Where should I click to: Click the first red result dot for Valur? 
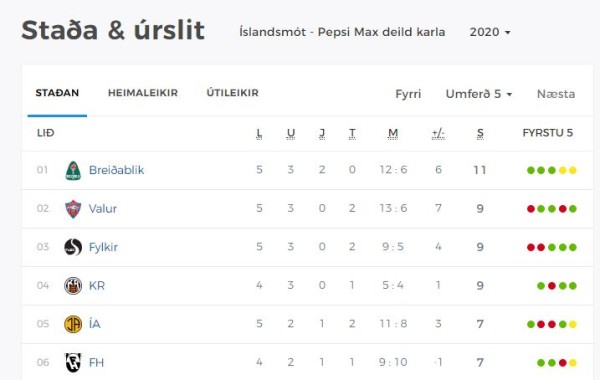pyautogui.click(x=531, y=209)
